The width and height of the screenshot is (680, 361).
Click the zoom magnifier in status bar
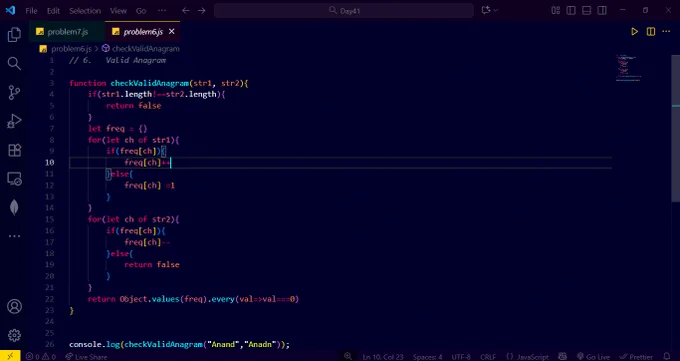coord(348,356)
